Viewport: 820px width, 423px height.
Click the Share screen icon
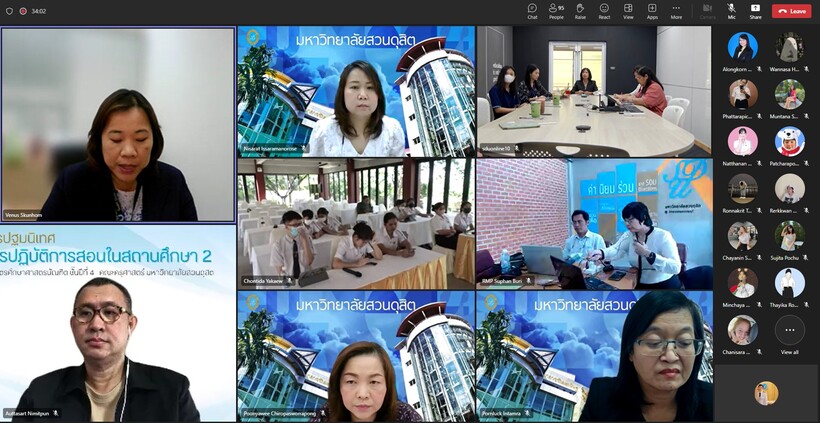(755, 10)
